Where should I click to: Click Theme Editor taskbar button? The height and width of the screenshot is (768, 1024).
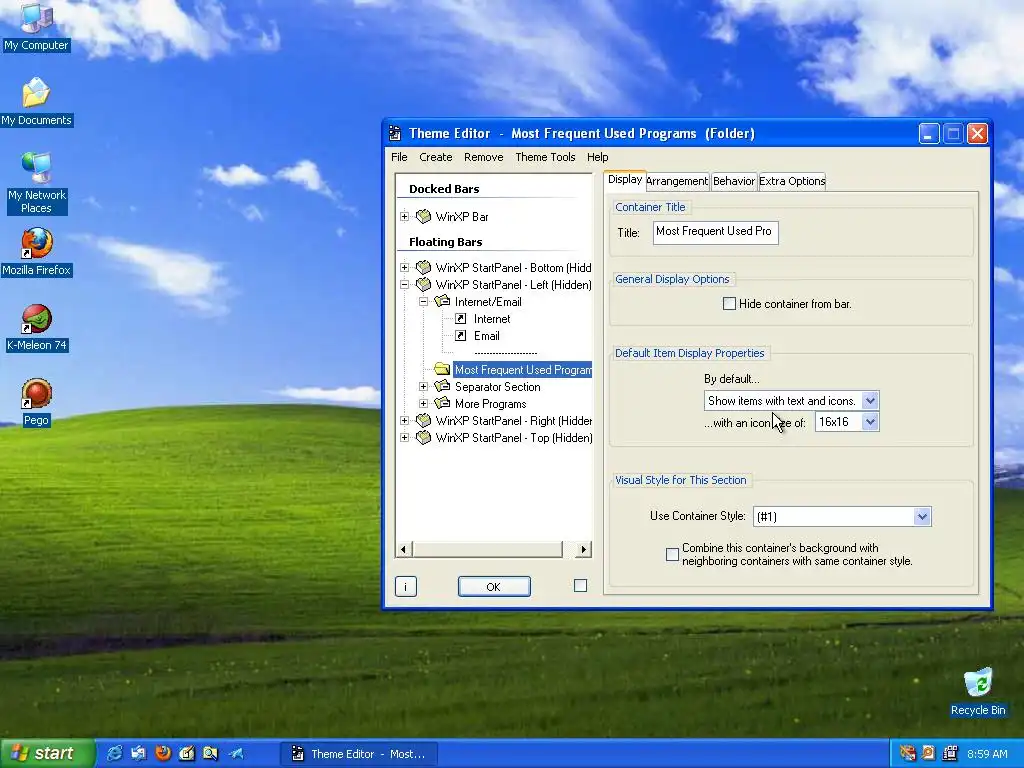[358, 754]
